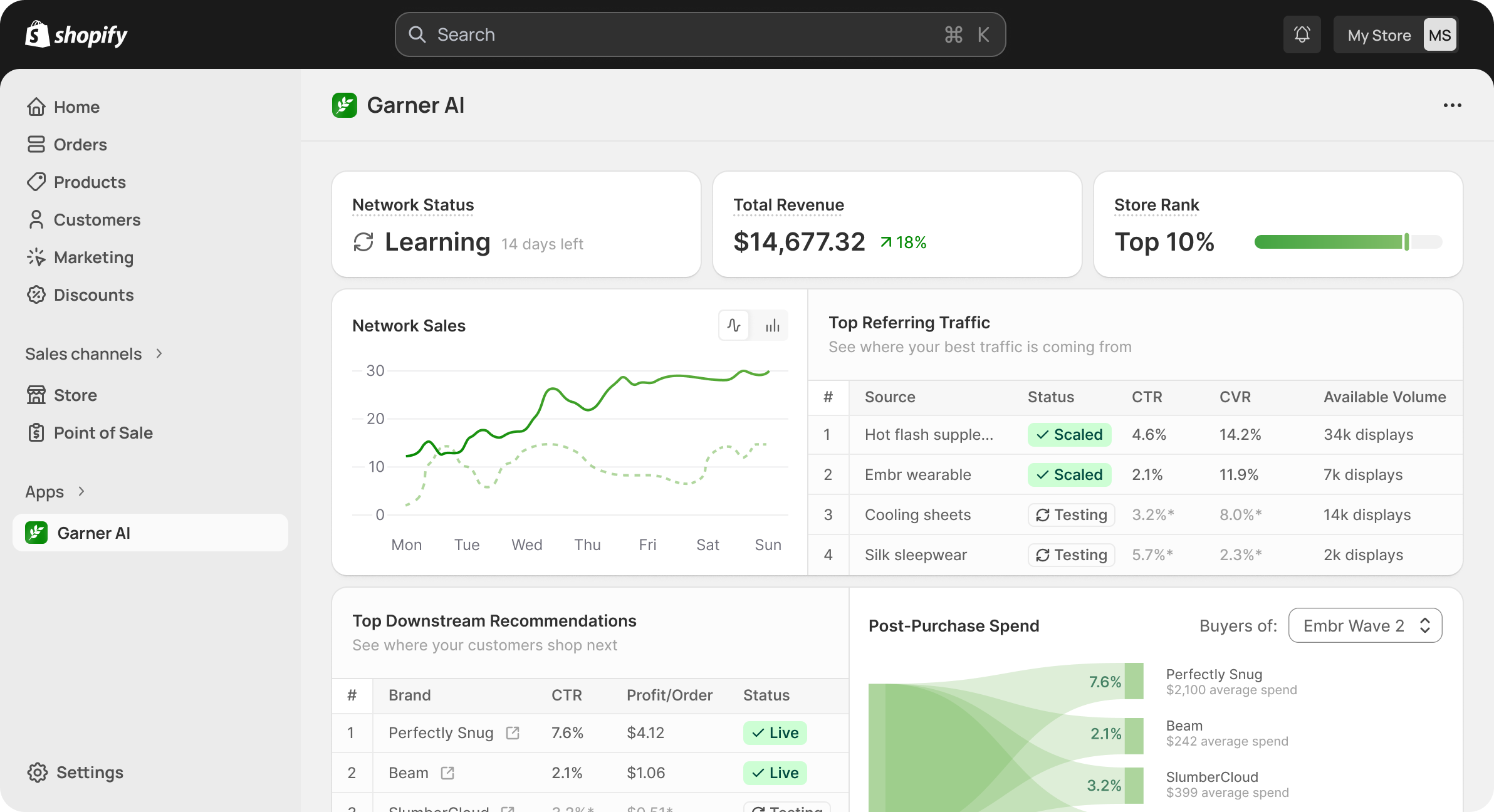
Task: Open Products using the tag icon
Action: tap(37, 182)
